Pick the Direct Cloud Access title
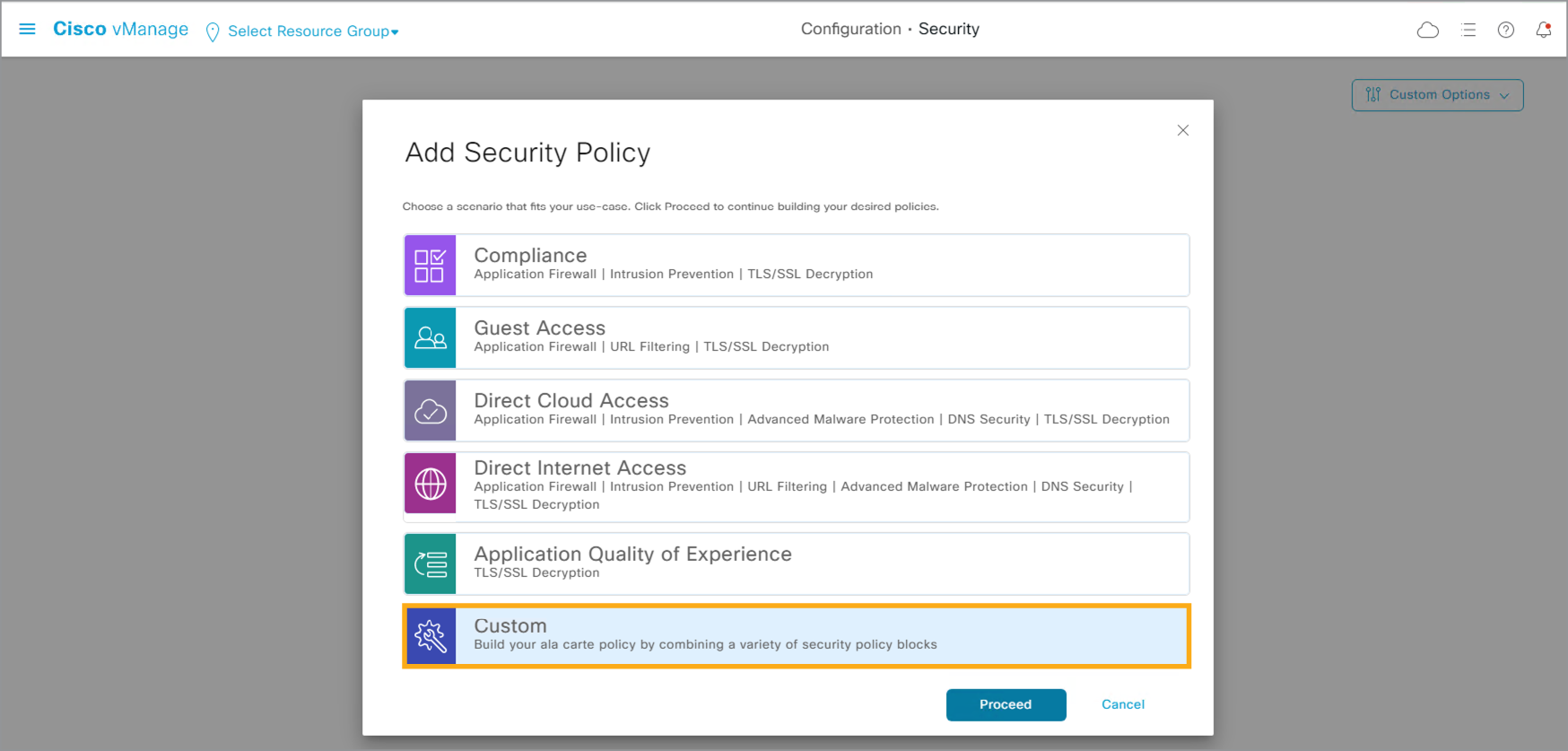The image size is (1568, 751). point(571,401)
